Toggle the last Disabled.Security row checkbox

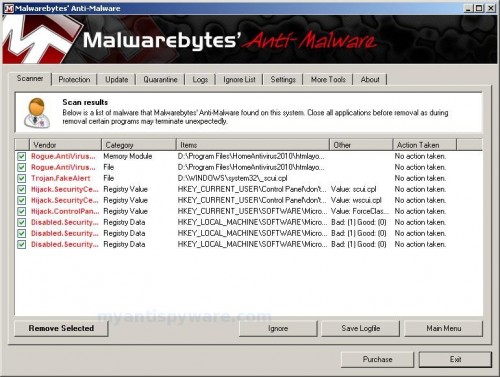[x=22, y=244]
